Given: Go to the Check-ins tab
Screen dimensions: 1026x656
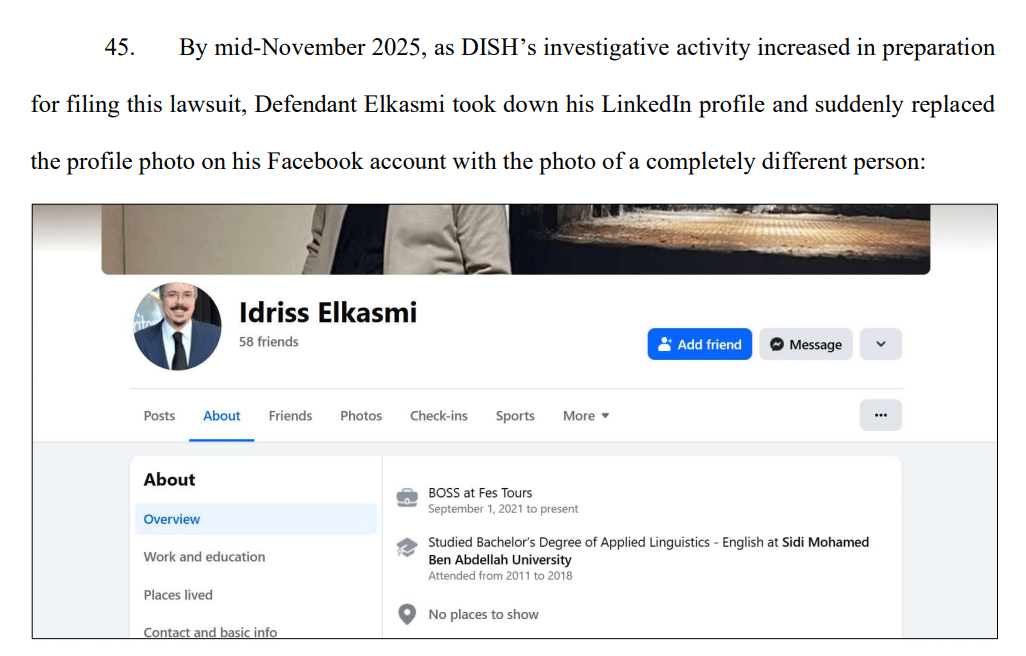Looking at the screenshot, I should point(438,416).
